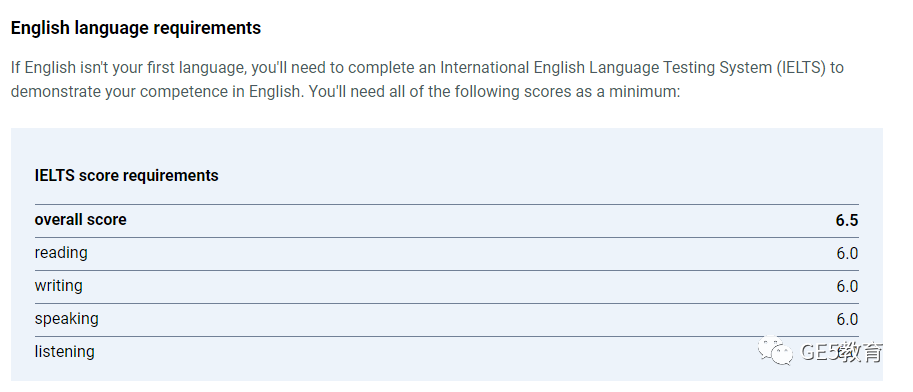
Task: Select the writing row label
Action: click(x=58, y=286)
